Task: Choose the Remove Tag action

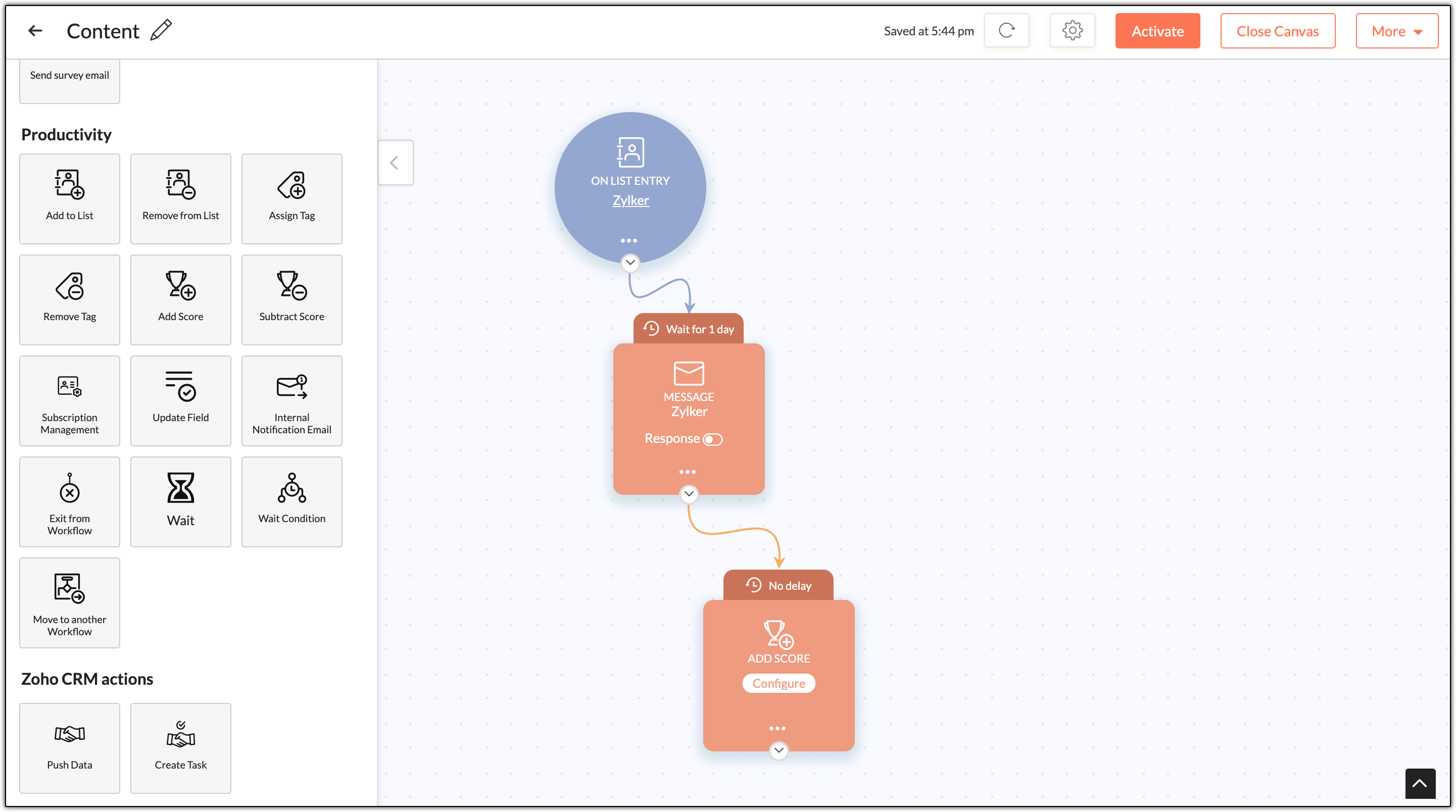Action: click(x=70, y=300)
